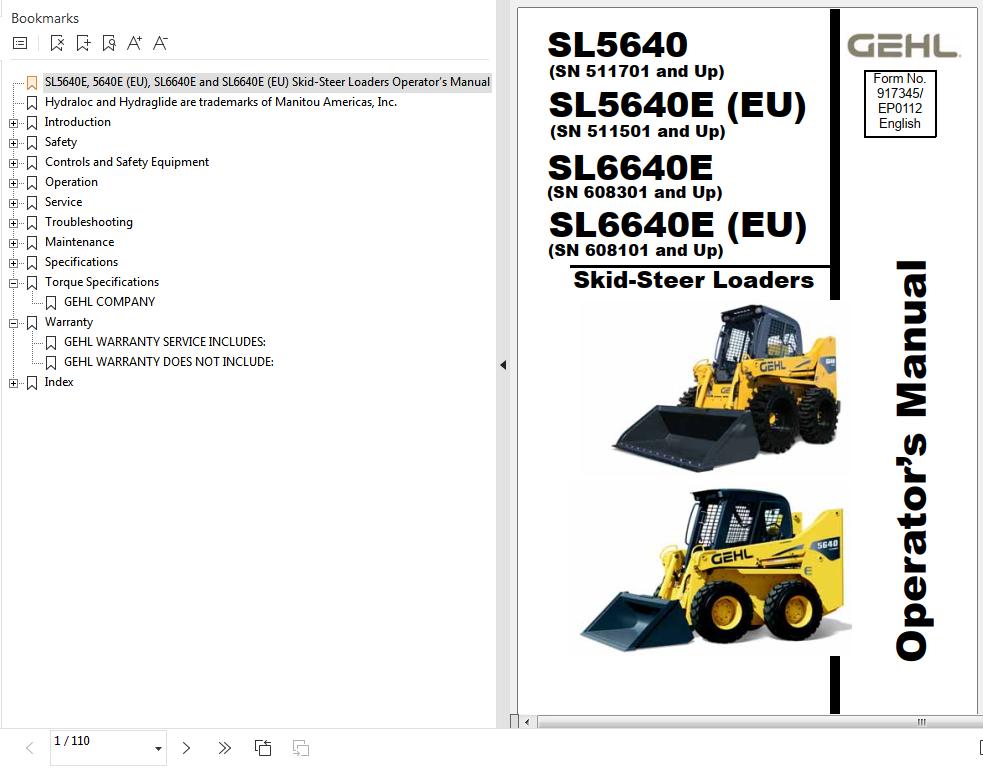The width and height of the screenshot is (983, 768).
Task: Open GEHL WARRANTY SERVICE INCLUDES bookmark
Action: tap(165, 342)
